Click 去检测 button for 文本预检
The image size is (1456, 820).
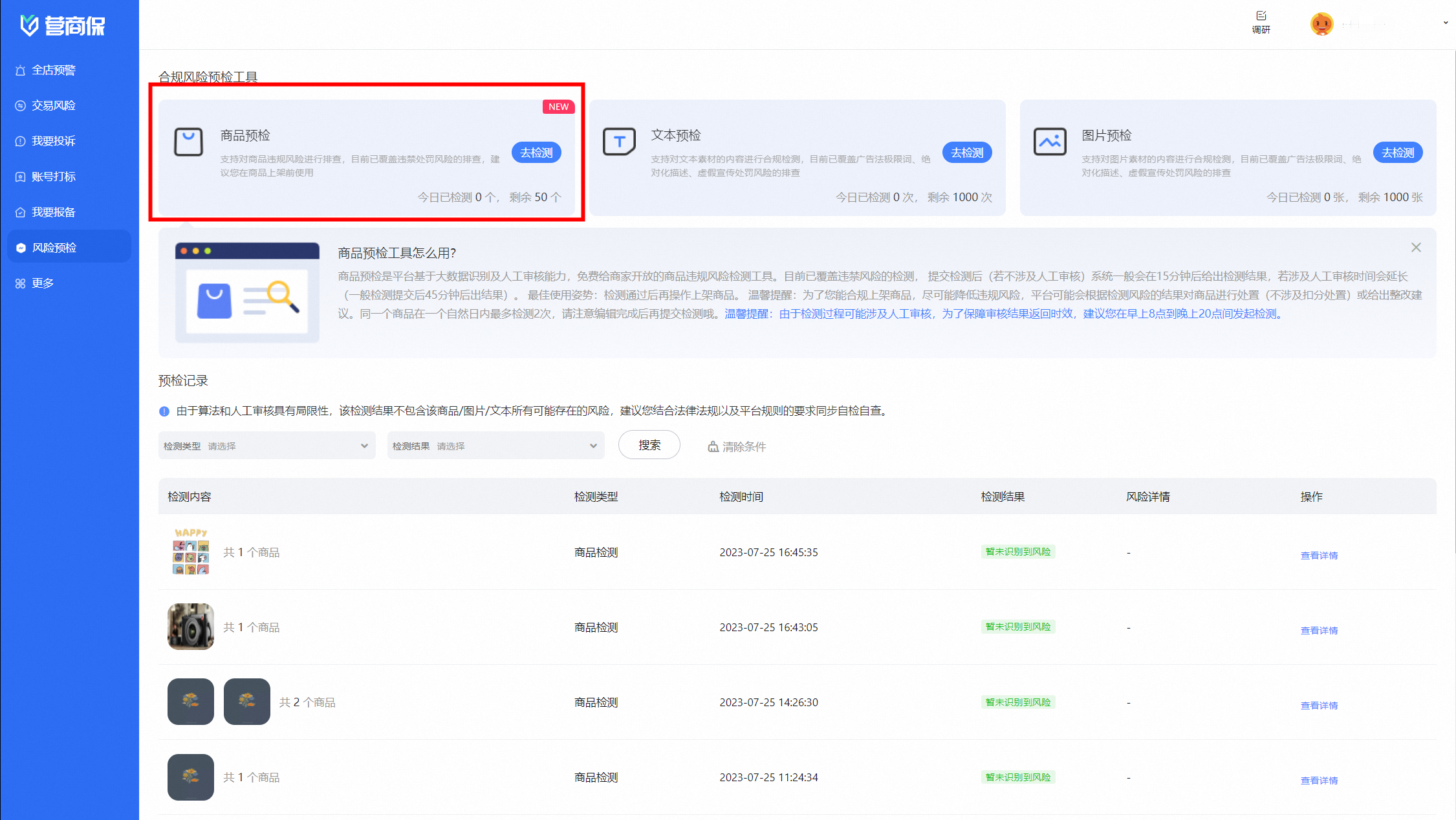pyautogui.click(x=966, y=153)
